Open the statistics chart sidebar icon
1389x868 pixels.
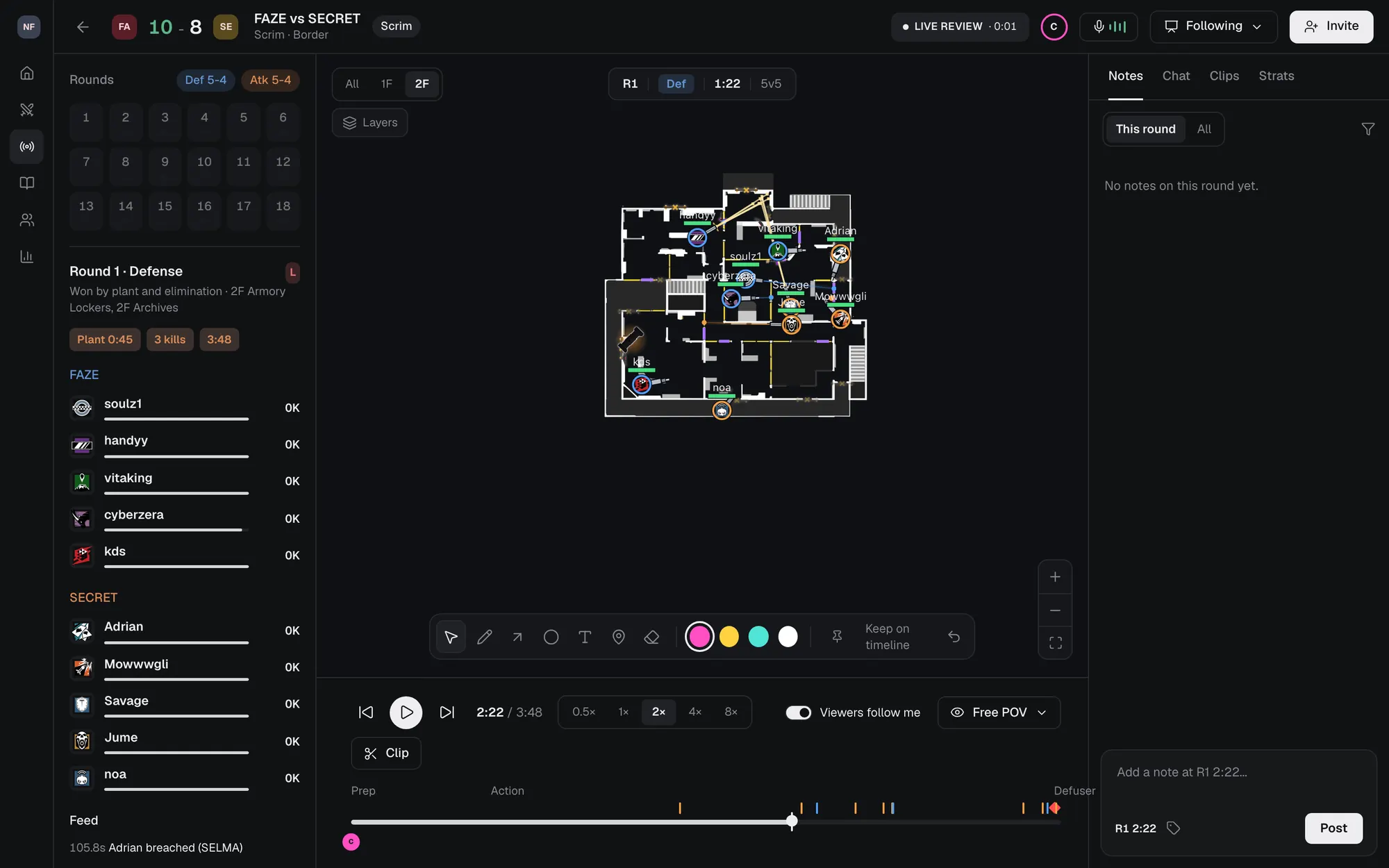pyautogui.click(x=27, y=256)
